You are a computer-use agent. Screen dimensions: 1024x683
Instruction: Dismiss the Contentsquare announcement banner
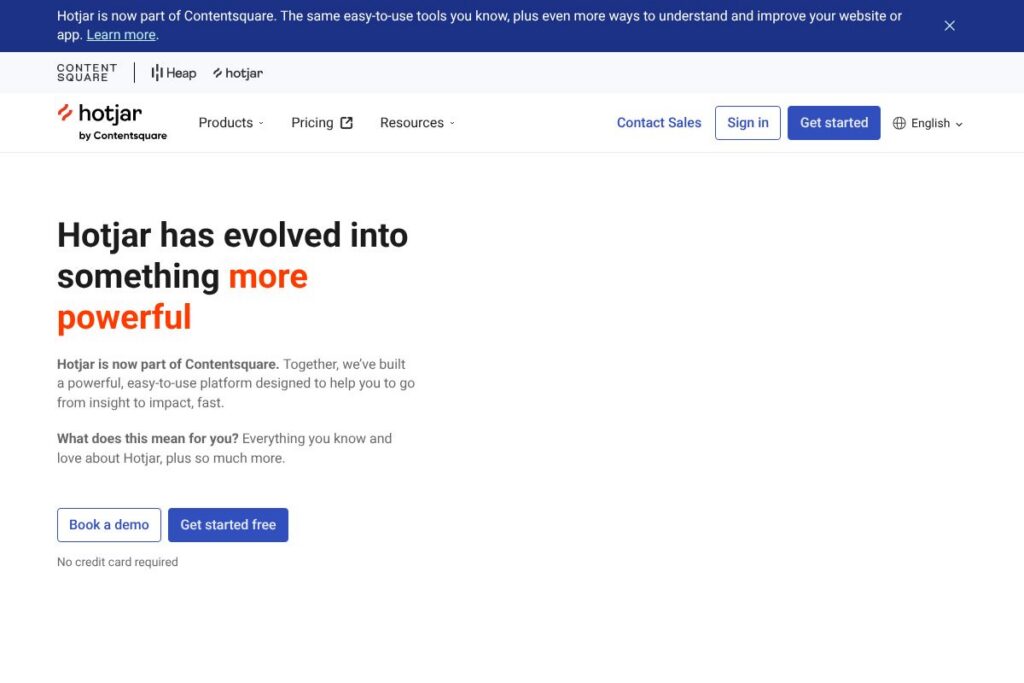pos(949,26)
